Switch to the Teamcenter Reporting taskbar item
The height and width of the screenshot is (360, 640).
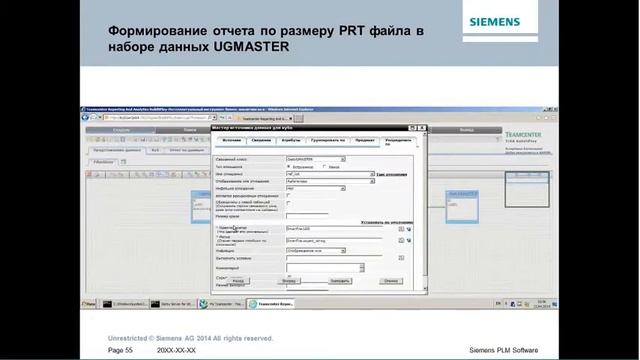(x=271, y=304)
